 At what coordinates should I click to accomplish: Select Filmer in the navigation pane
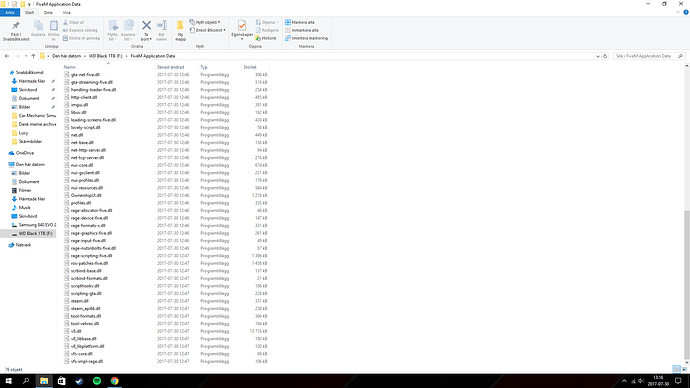tap(25, 190)
